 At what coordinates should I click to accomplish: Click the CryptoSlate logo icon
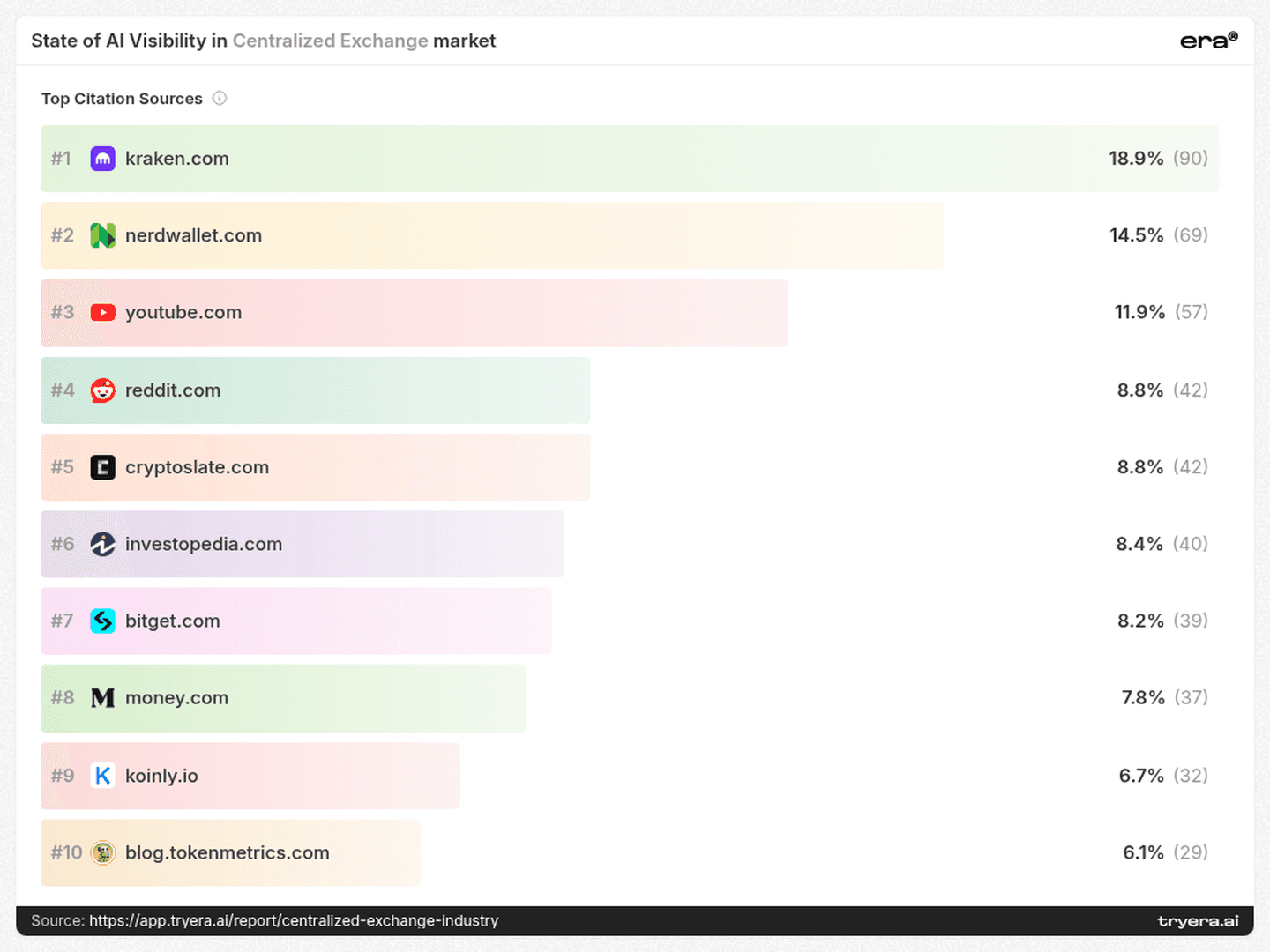pos(103,467)
